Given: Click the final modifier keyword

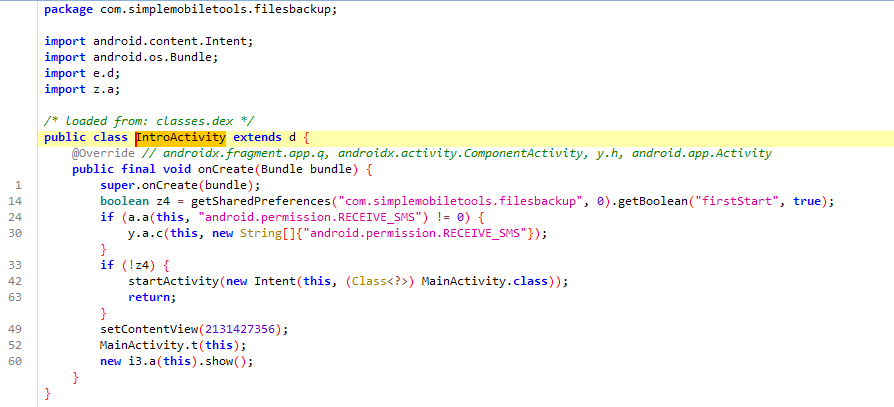Looking at the screenshot, I should (139, 169).
